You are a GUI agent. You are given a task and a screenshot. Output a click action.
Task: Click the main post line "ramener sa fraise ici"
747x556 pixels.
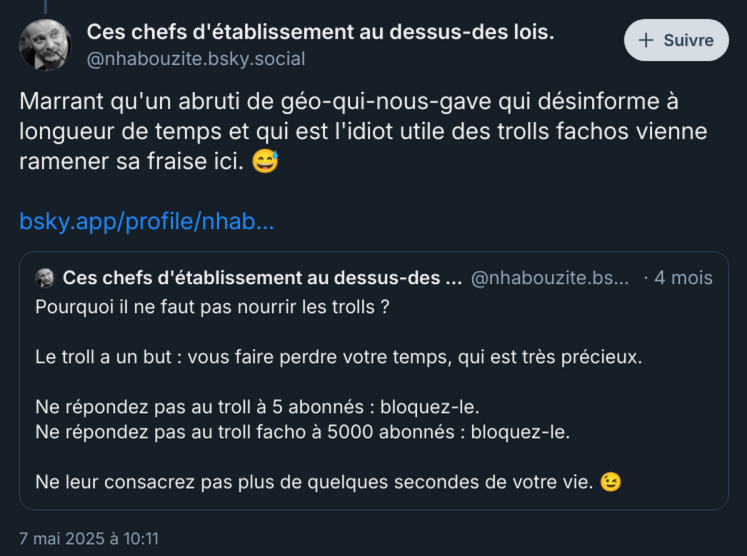click(130, 162)
